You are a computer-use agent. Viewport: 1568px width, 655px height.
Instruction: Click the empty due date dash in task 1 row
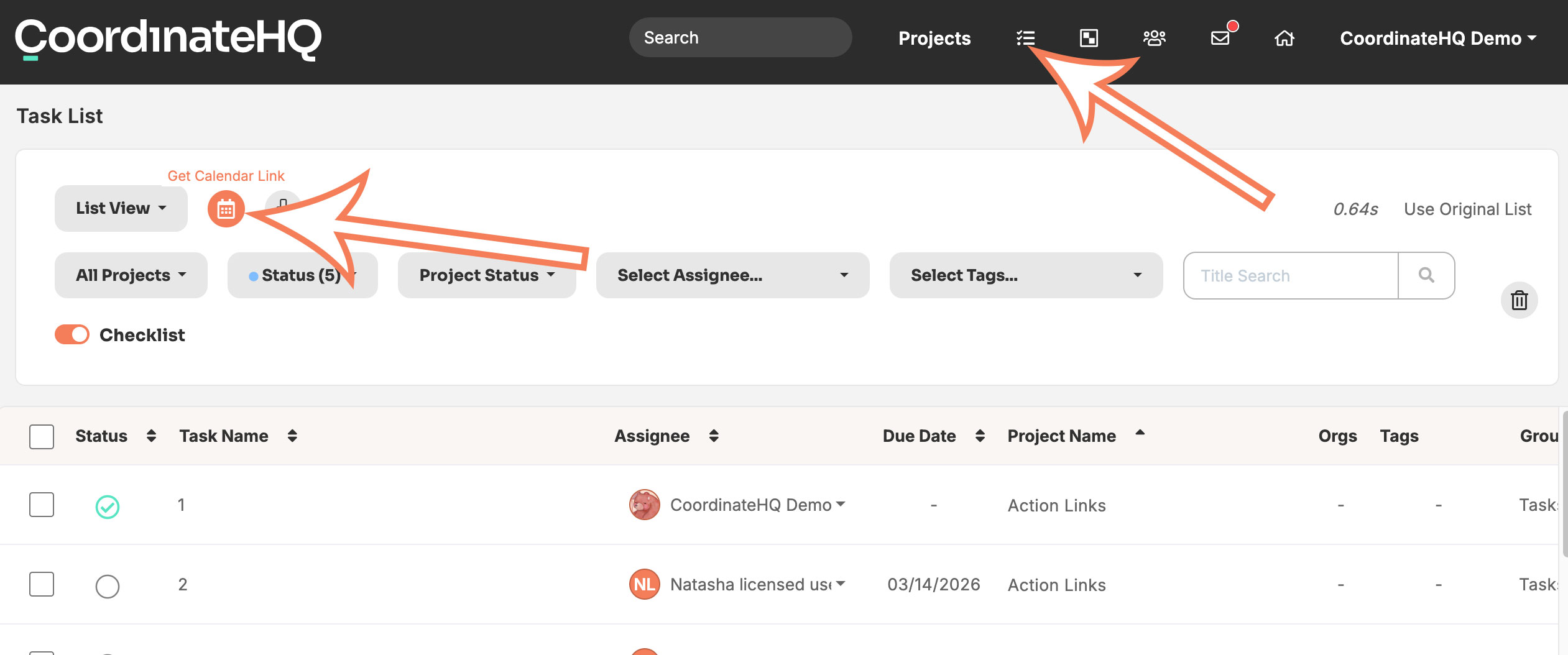pyautogui.click(x=933, y=505)
